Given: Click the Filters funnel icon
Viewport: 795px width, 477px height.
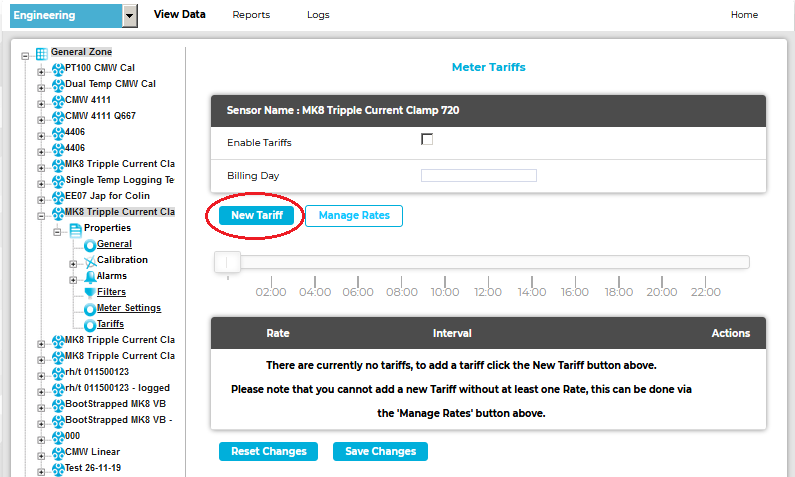Looking at the screenshot, I should pyautogui.click(x=90, y=293).
